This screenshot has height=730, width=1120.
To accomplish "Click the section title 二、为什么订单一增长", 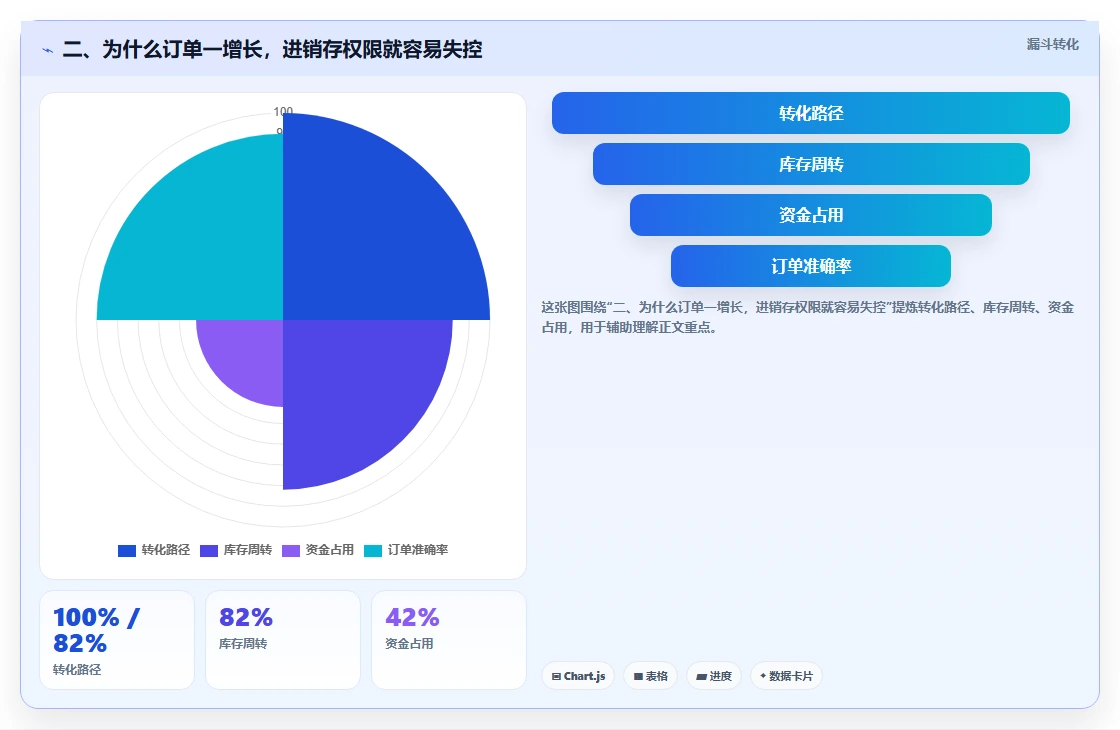I will pyautogui.click(x=272, y=50).
